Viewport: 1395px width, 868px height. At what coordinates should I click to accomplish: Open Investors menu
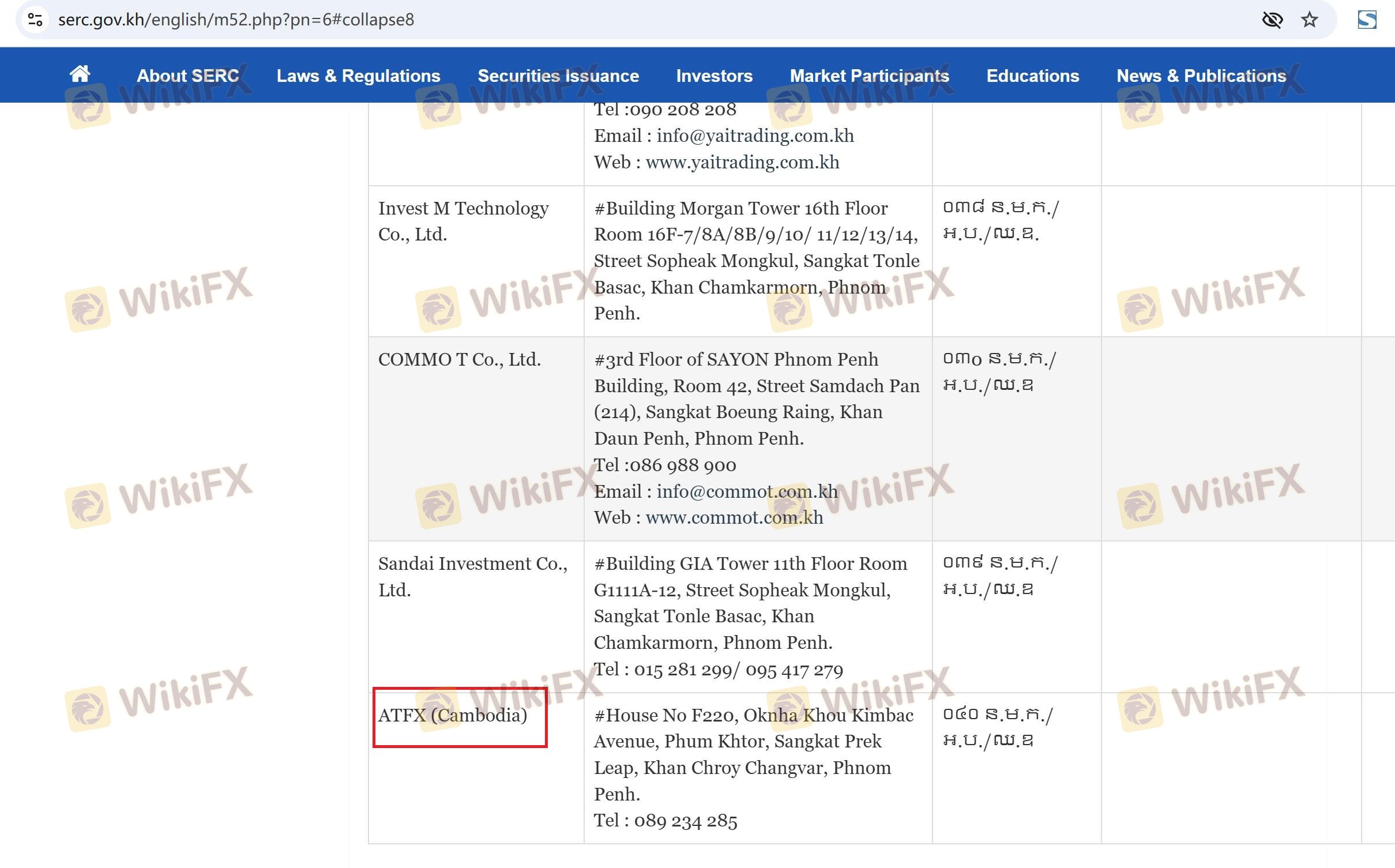(x=714, y=76)
